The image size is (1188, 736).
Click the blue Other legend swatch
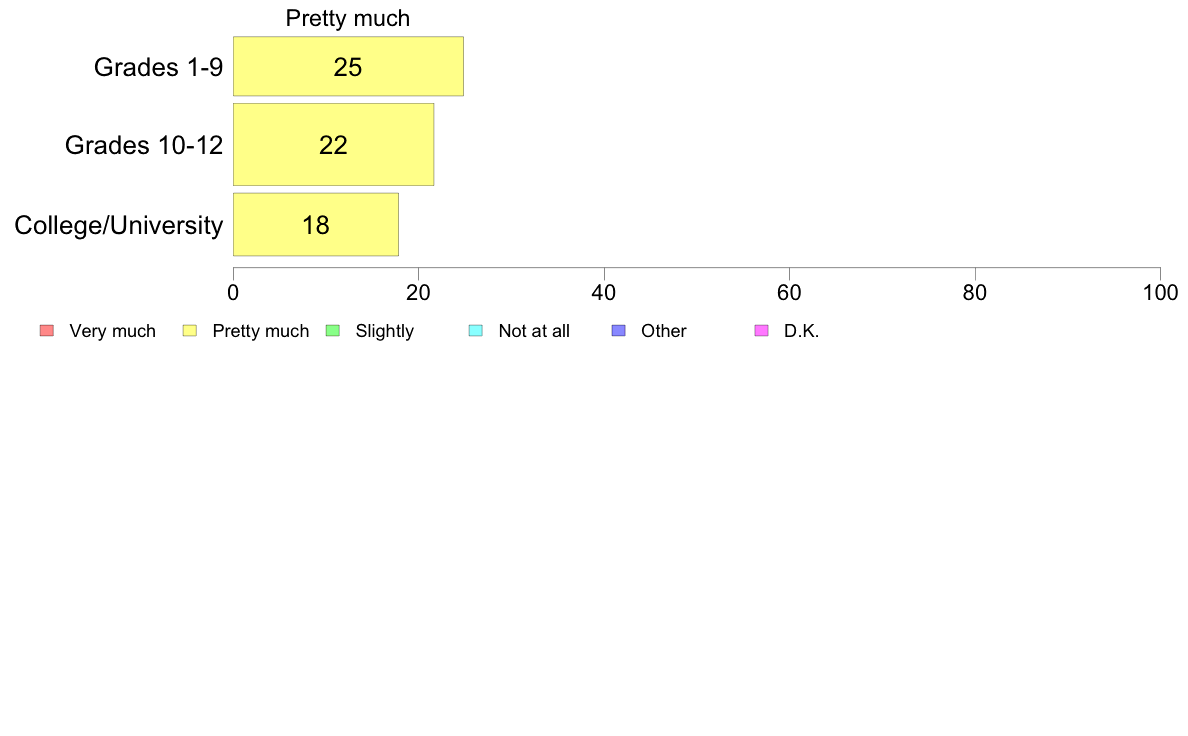618,330
